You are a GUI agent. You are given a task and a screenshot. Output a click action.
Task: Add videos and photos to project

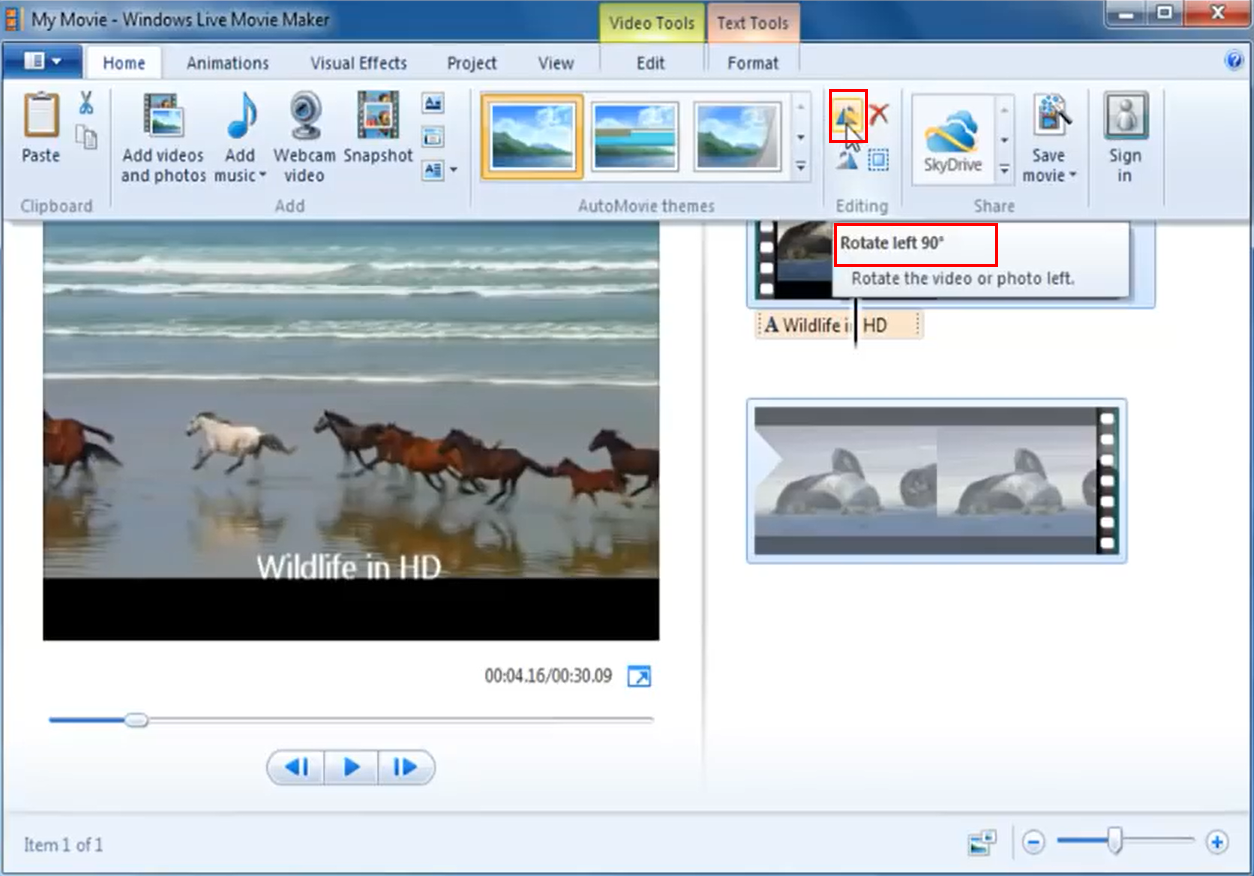(x=163, y=138)
